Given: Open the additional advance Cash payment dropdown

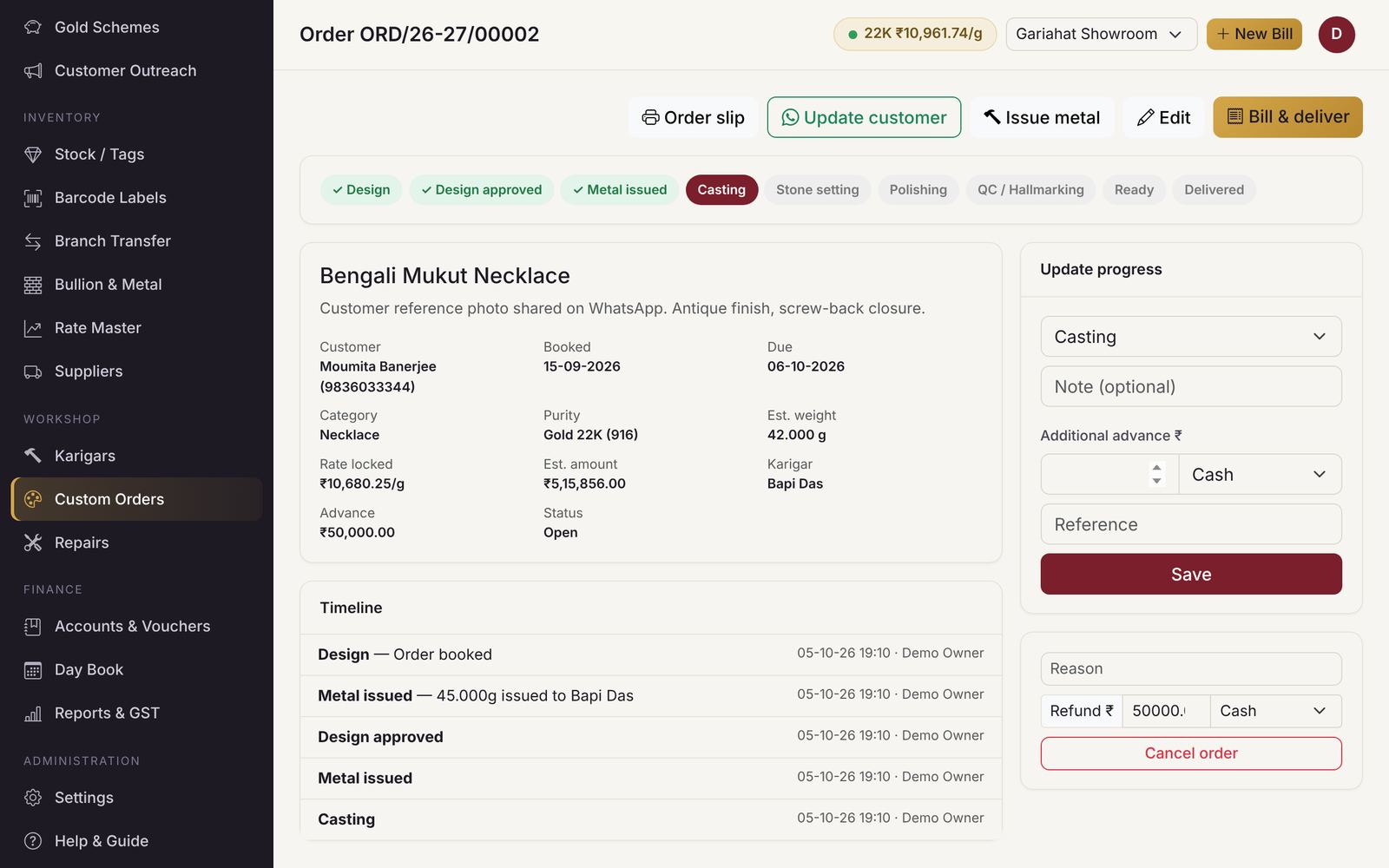Looking at the screenshot, I should click(x=1260, y=475).
